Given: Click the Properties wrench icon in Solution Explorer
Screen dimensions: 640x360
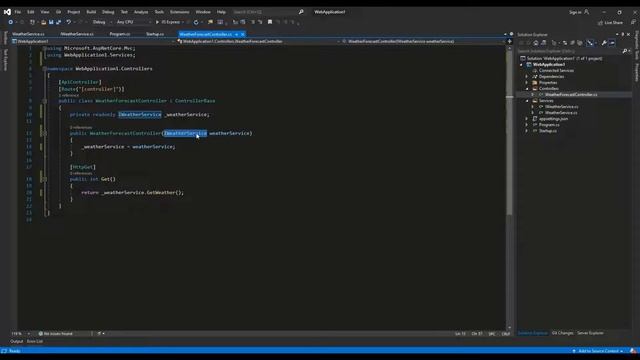Looking at the screenshot, I should (604, 43).
